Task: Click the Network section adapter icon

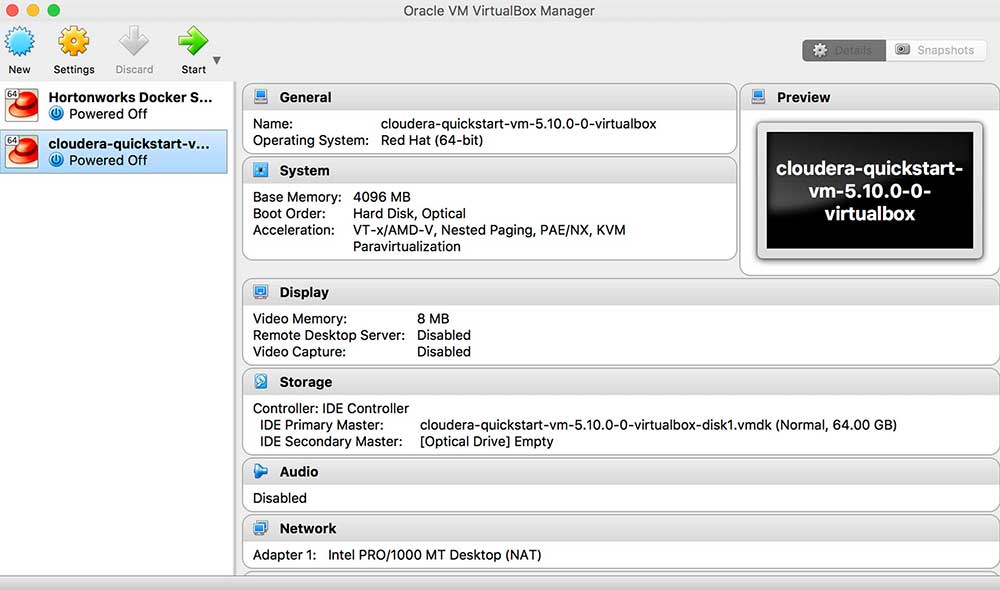Action: [x=261, y=528]
